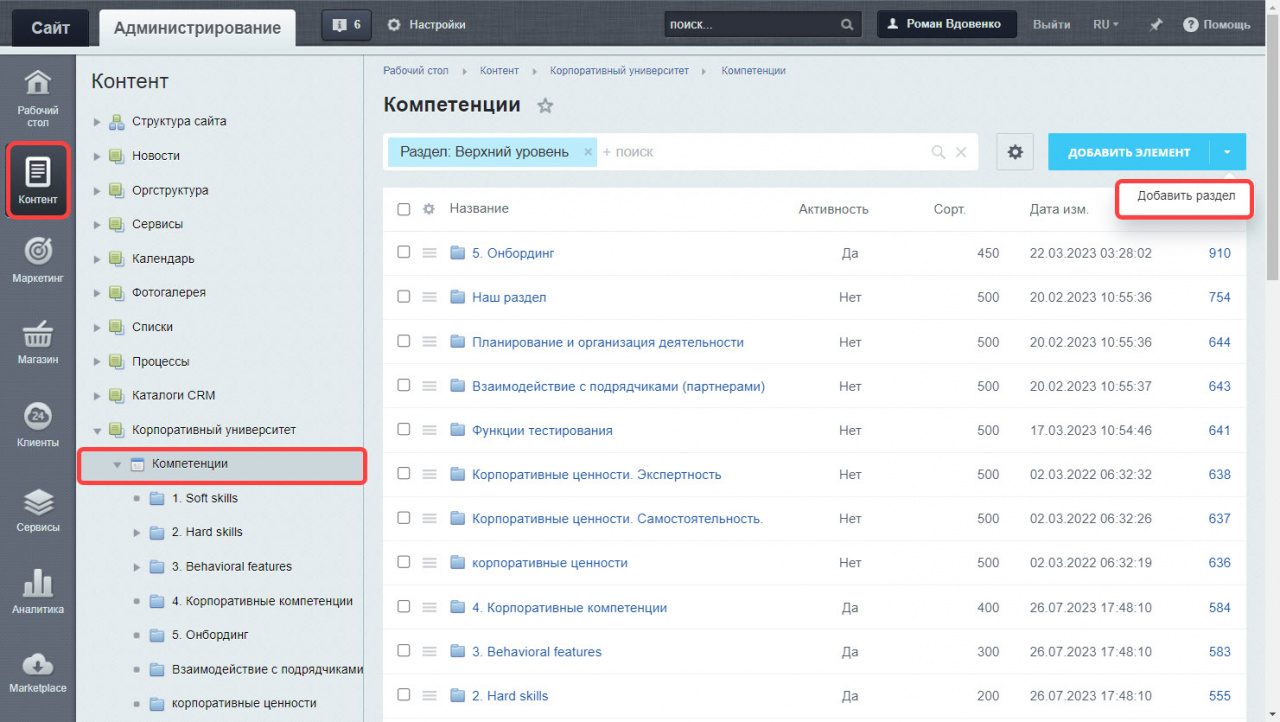1280x722 pixels.
Task: Open row actions menu for Наш раздел
Action: coord(429,297)
